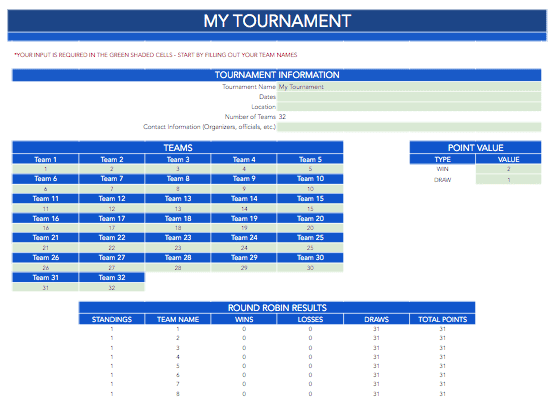Select the DRAW point value cell
The height and width of the screenshot is (405, 556).
tap(508, 179)
